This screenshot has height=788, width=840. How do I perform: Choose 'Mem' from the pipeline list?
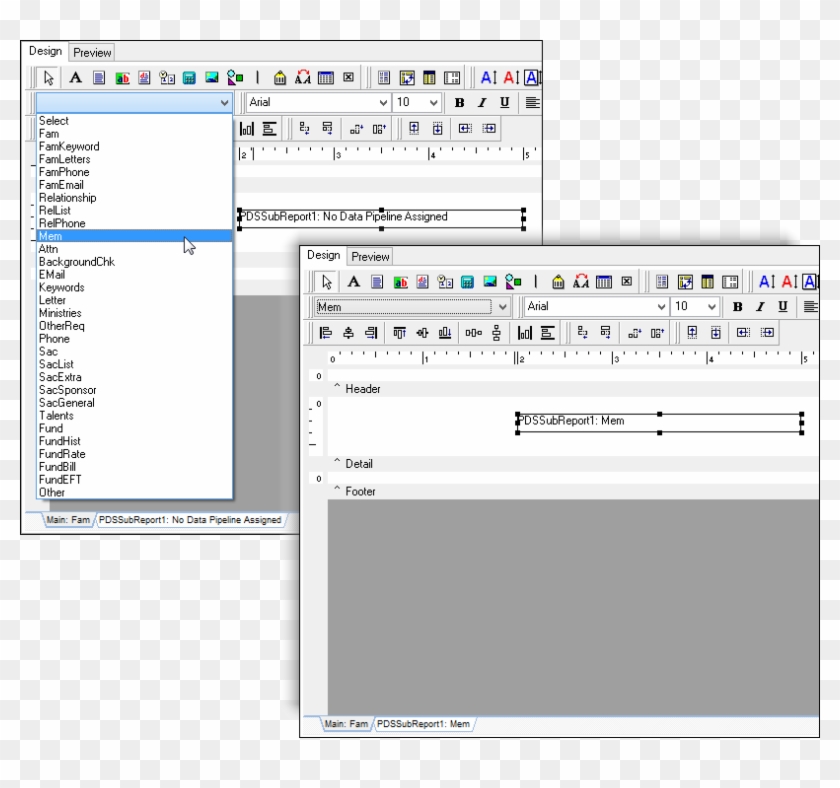pyautogui.click(x=134, y=236)
